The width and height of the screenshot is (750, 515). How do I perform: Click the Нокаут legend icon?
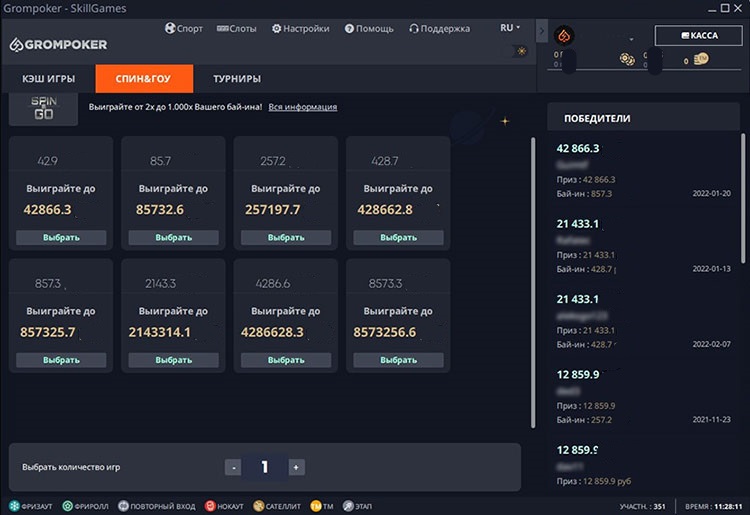pyautogui.click(x=210, y=506)
